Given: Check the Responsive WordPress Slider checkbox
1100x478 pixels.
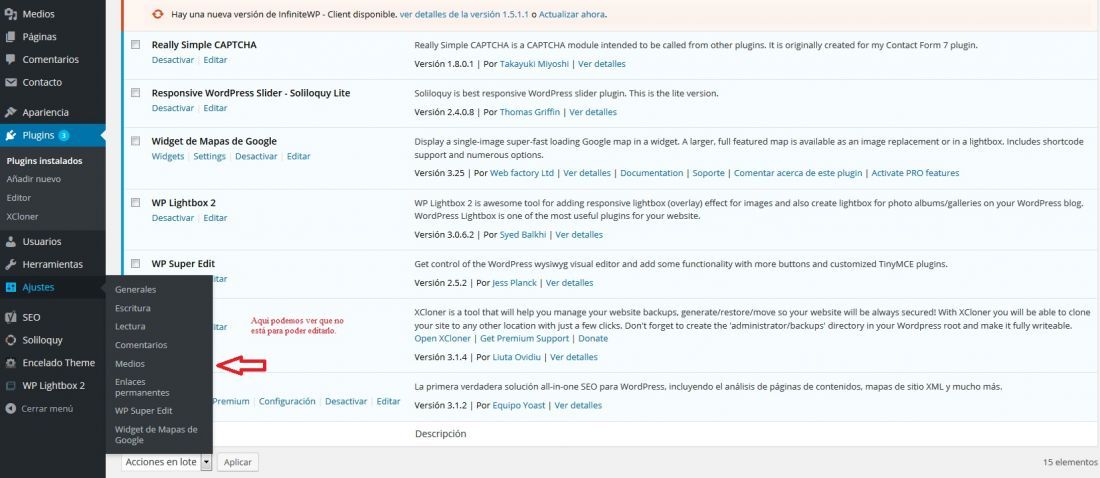Looking at the screenshot, I should pos(135,93).
